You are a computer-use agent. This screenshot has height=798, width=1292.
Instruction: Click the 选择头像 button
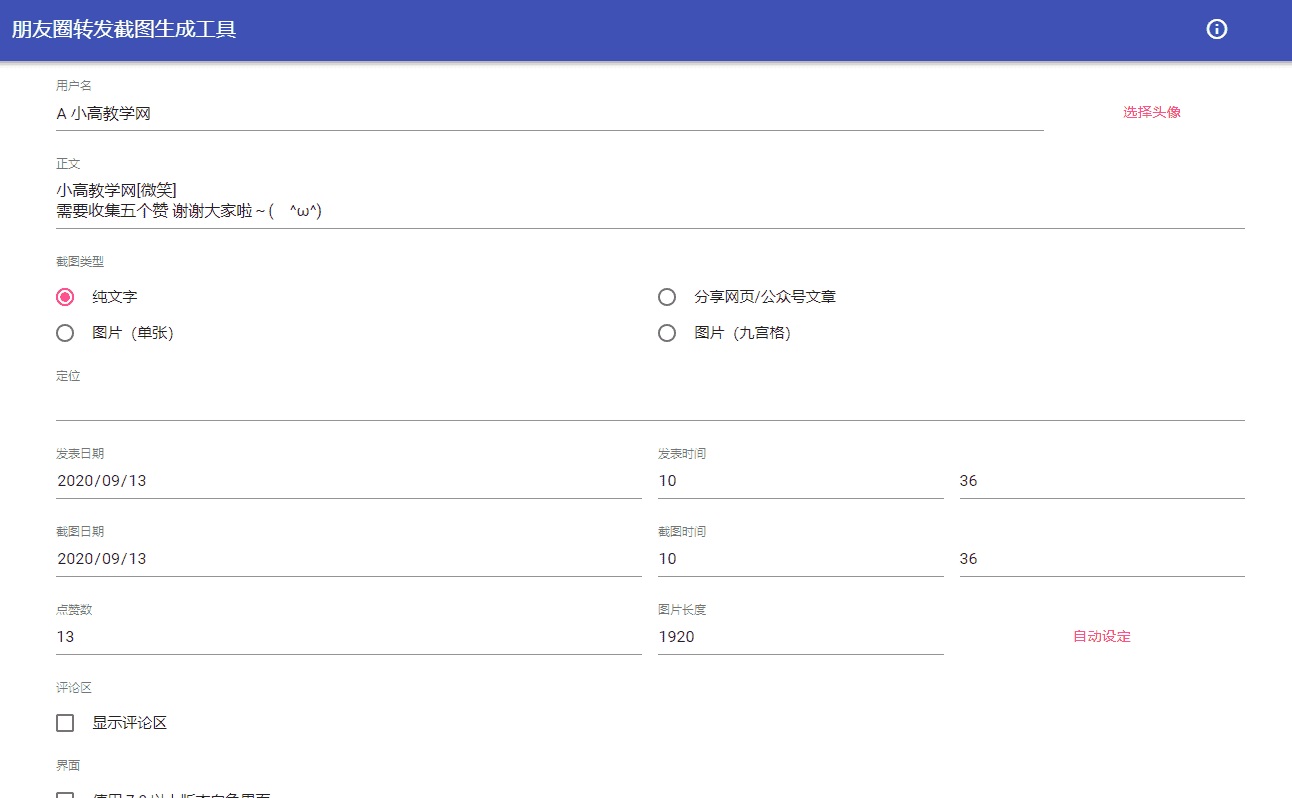tap(1151, 112)
